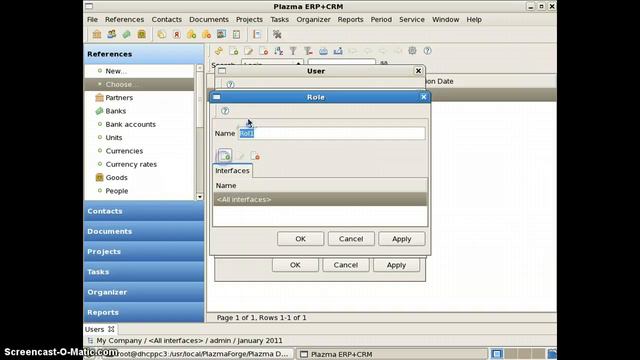This screenshot has width=640, height=360.
Task: Click the settings gear icon in Users toolbar
Action: (x=412, y=51)
